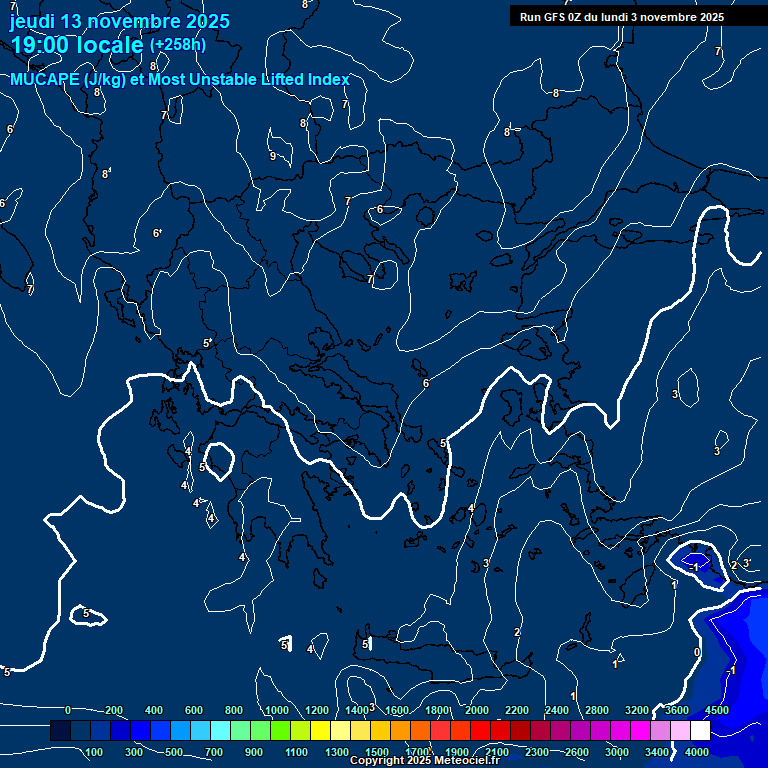
Task: Click the '200' legend value
Action: click(114, 710)
